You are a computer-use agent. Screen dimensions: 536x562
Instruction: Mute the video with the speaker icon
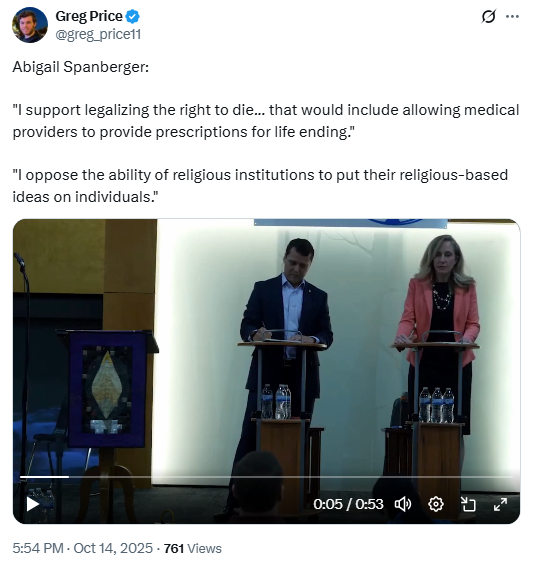403,504
